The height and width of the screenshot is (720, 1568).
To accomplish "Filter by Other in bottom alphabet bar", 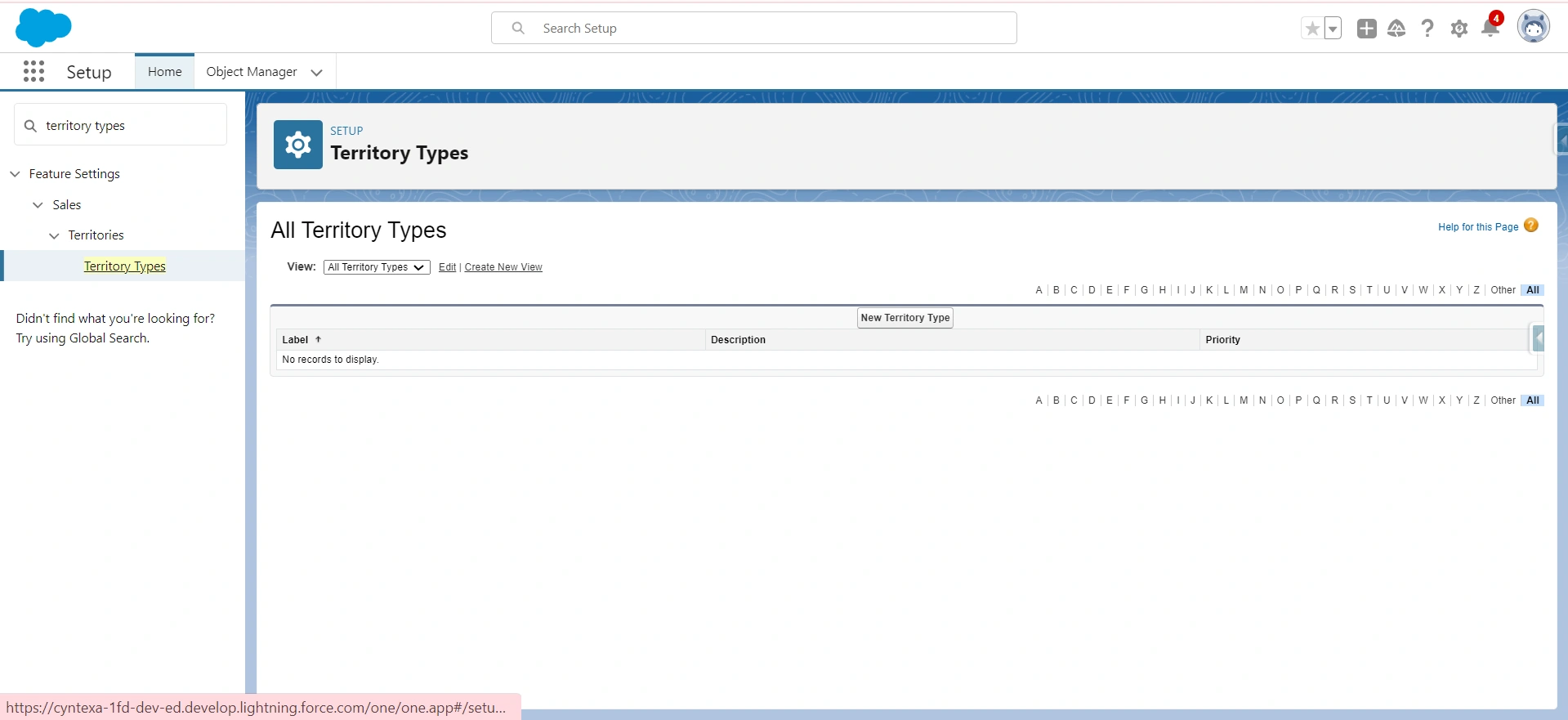I will [1503, 400].
